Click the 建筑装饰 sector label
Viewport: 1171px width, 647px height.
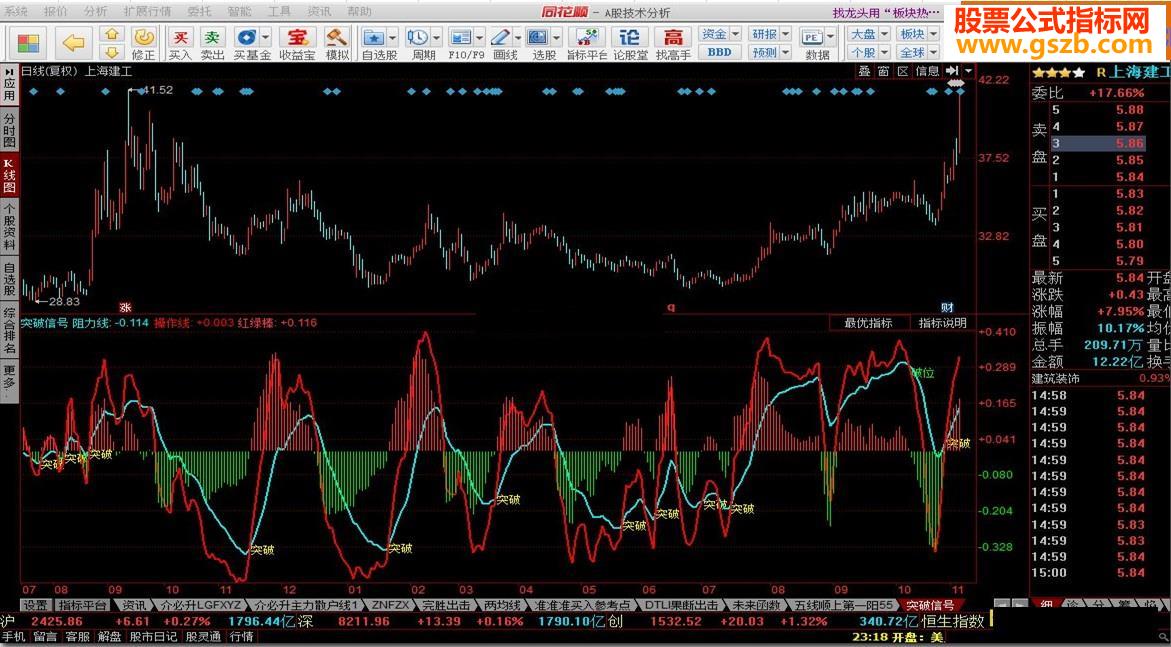tap(1057, 379)
